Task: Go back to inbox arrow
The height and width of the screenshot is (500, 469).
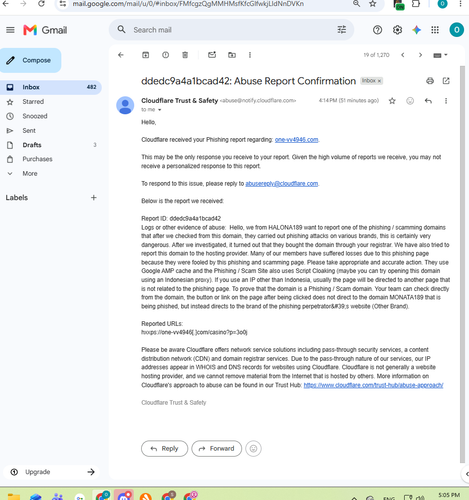Action: coord(121,55)
